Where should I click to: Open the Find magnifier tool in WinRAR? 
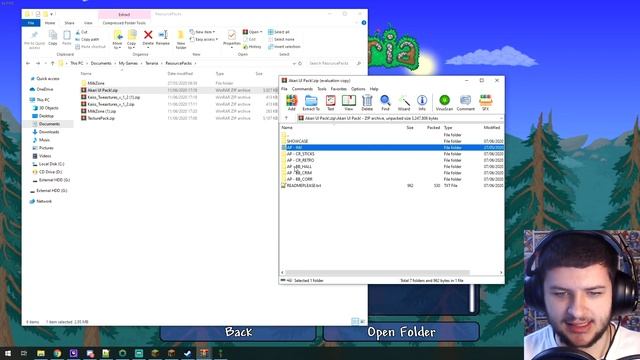(385, 102)
